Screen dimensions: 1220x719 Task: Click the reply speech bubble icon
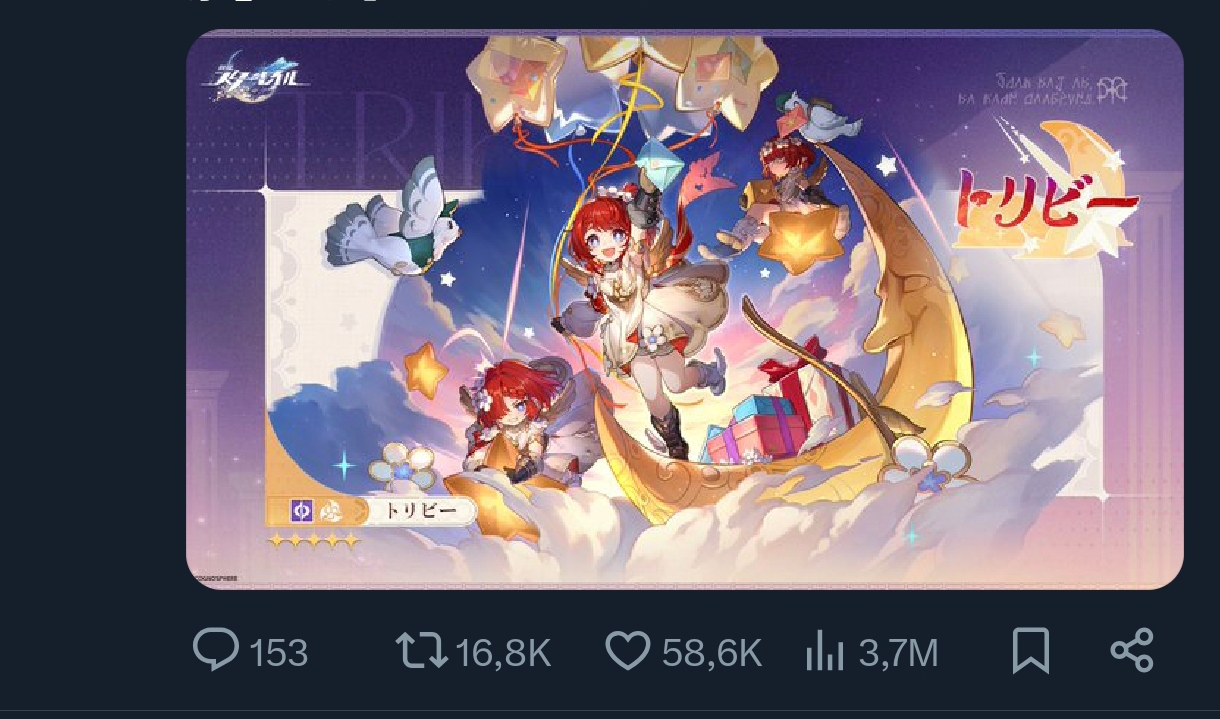point(215,651)
